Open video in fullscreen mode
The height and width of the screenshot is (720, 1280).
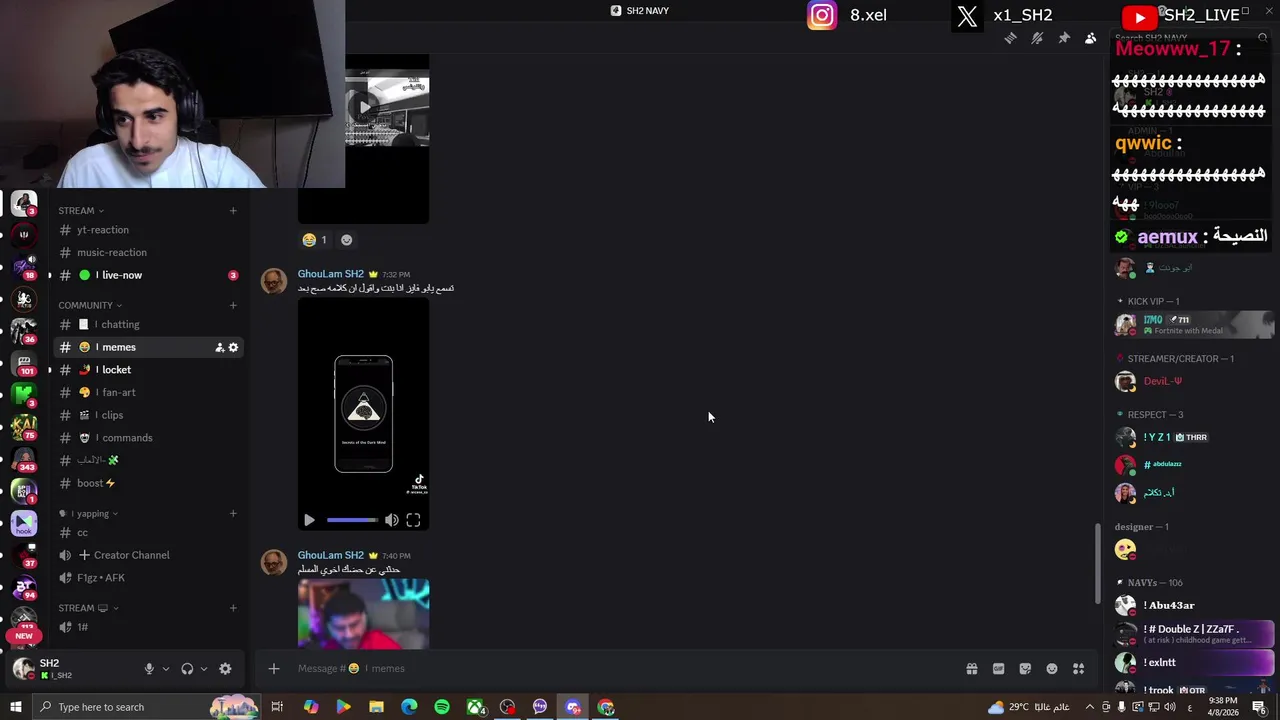click(x=413, y=520)
